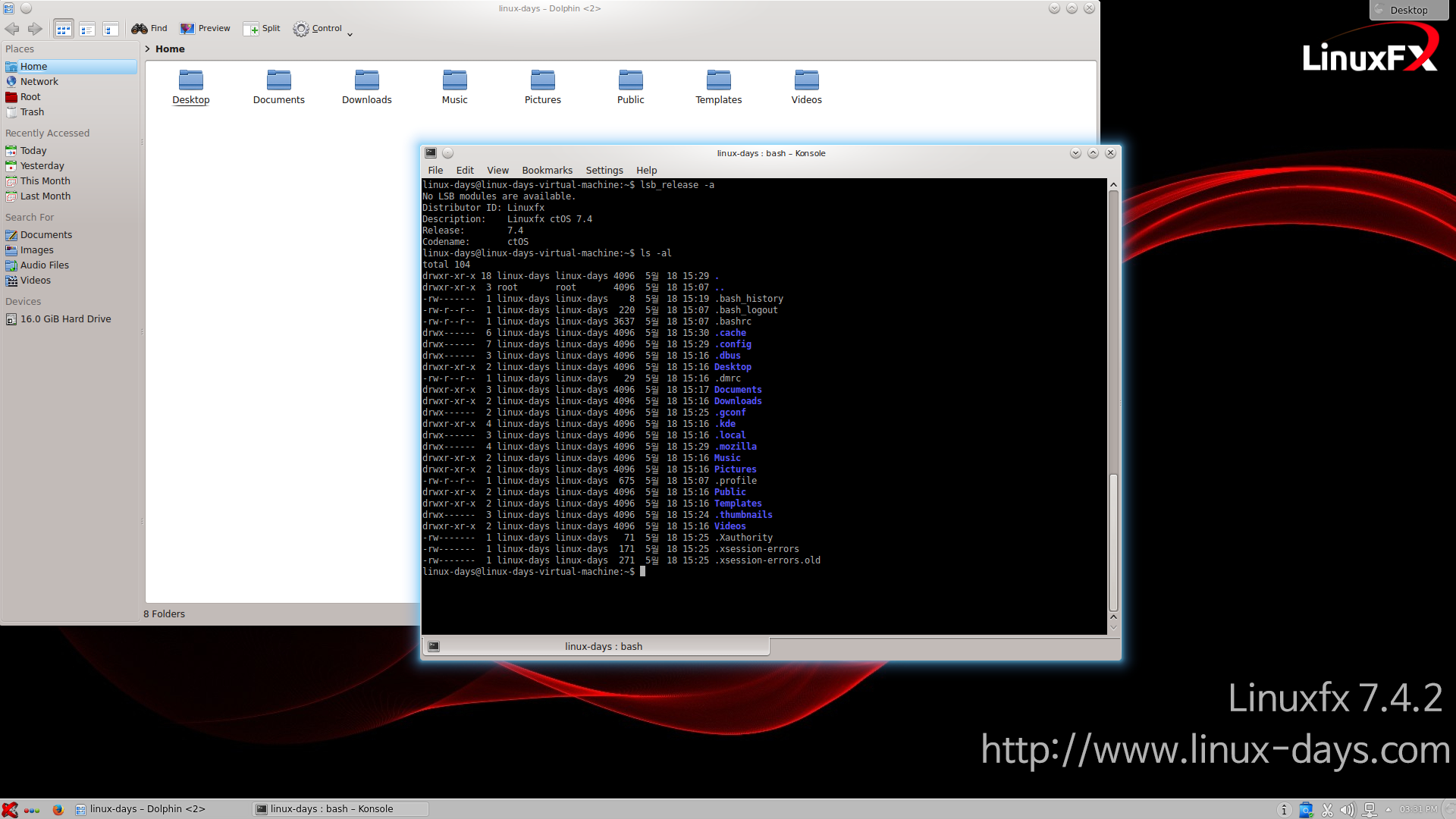Open Klipper clipboard scissors icon
Viewport: 1456px width, 819px height.
coord(1327,810)
